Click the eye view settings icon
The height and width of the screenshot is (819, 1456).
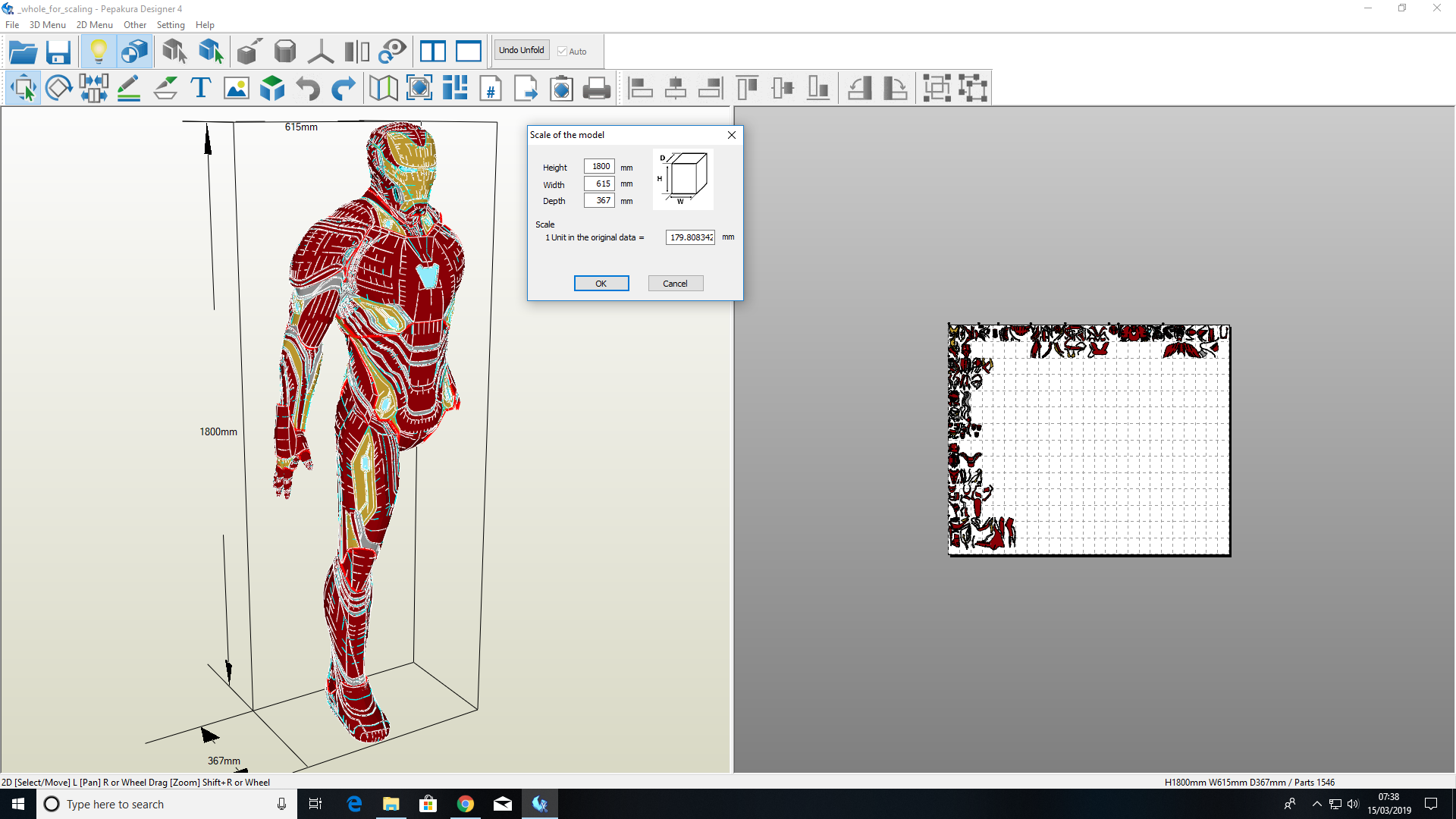click(393, 52)
